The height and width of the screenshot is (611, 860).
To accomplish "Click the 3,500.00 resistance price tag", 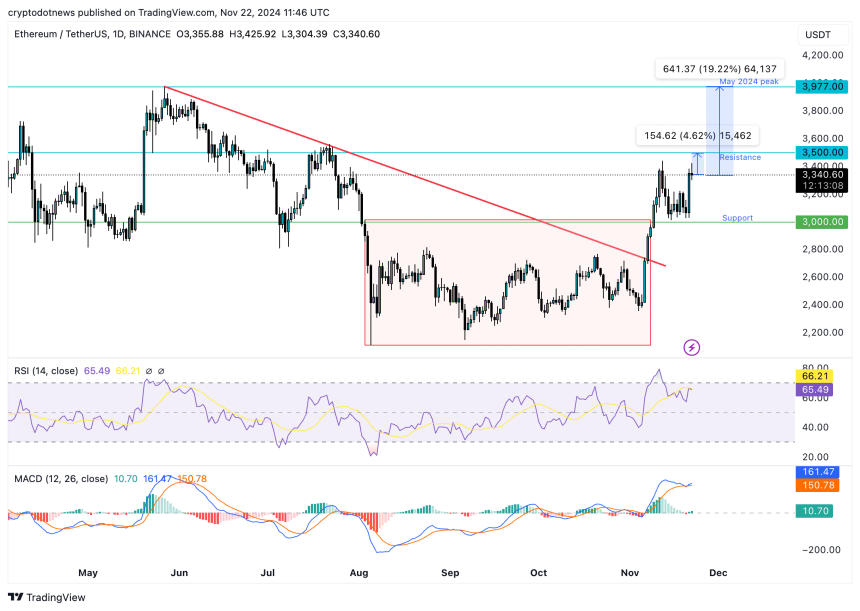I will 822,153.
